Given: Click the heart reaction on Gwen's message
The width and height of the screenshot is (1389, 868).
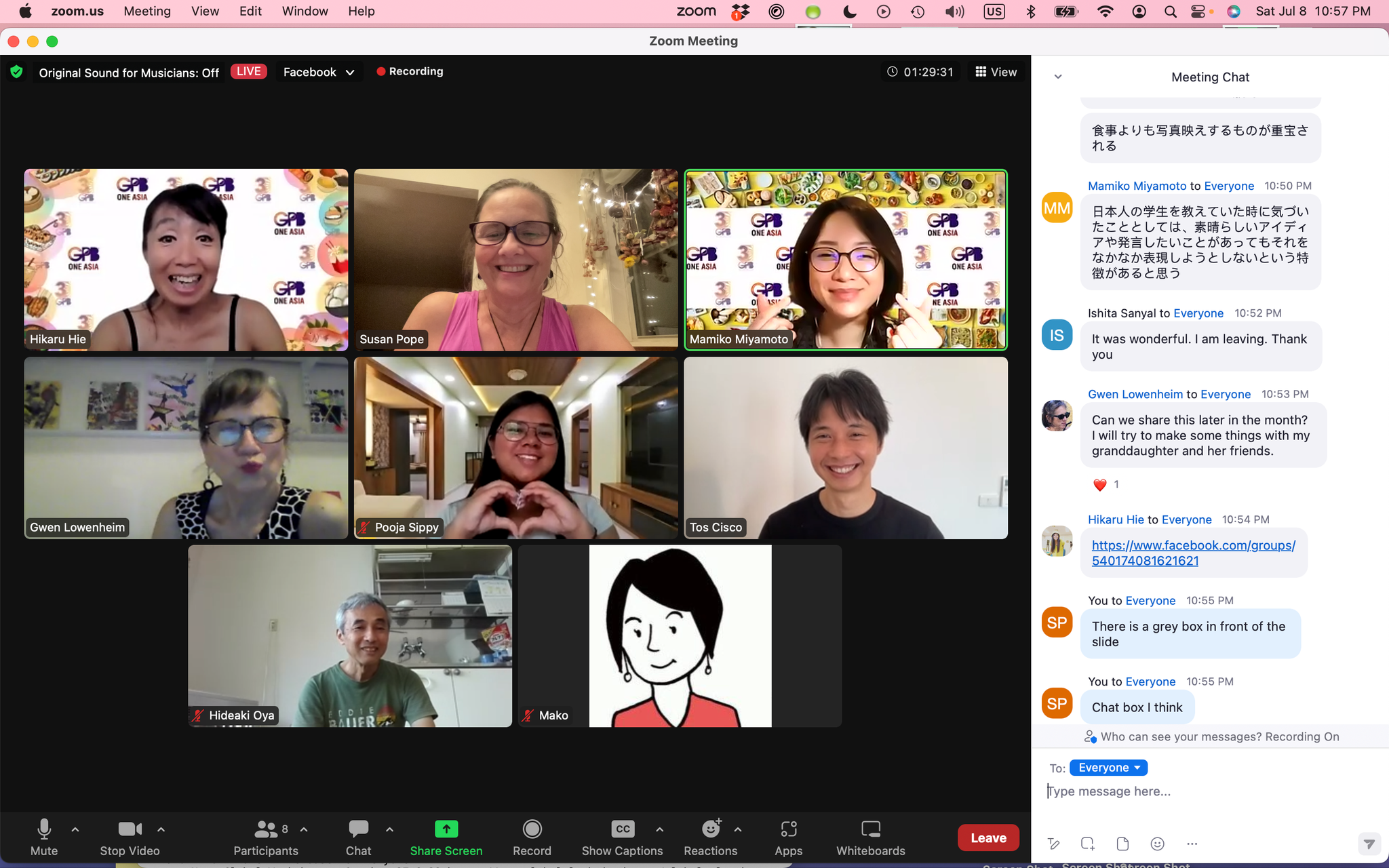Looking at the screenshot, I should click(1100, 484).
